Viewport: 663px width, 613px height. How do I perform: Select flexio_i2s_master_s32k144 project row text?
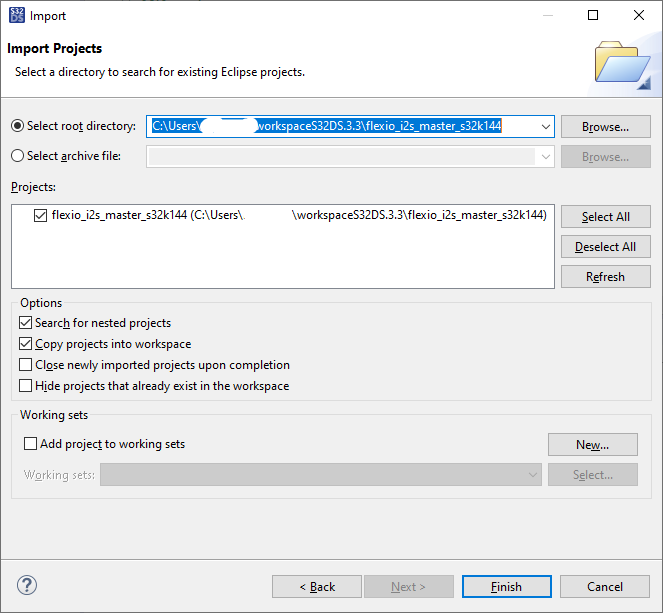tap(299, 215)
